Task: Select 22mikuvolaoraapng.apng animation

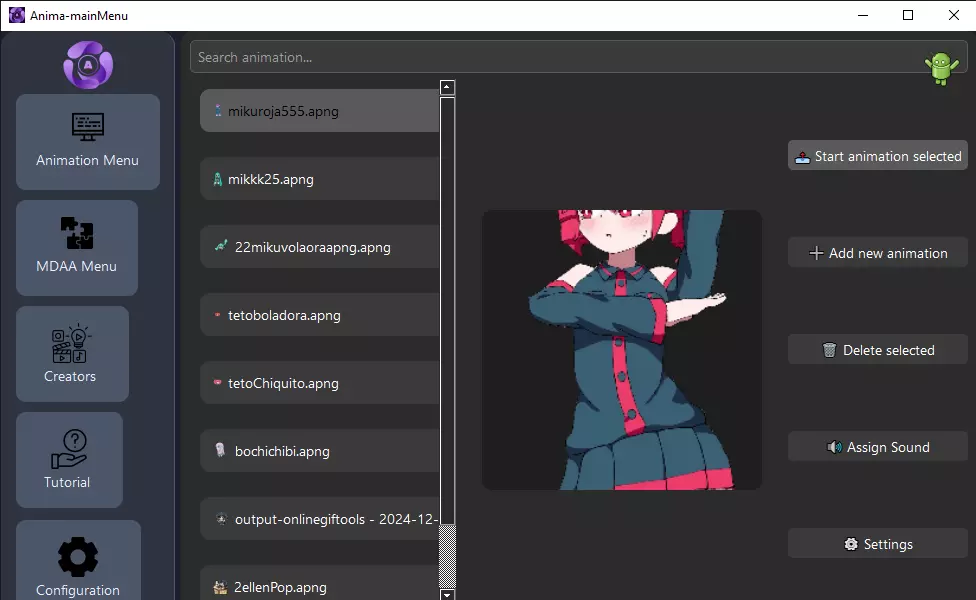Action: [x=319, y=247]
